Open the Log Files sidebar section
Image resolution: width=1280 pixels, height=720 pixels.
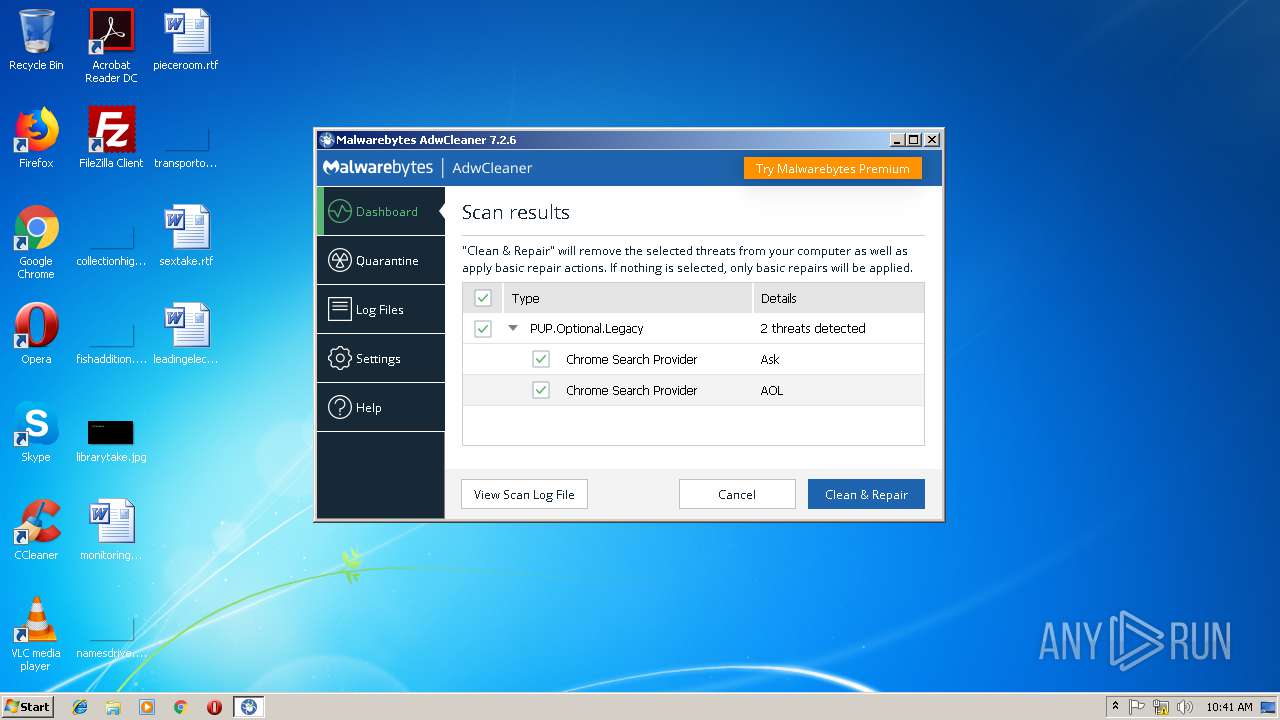(381, 309)
